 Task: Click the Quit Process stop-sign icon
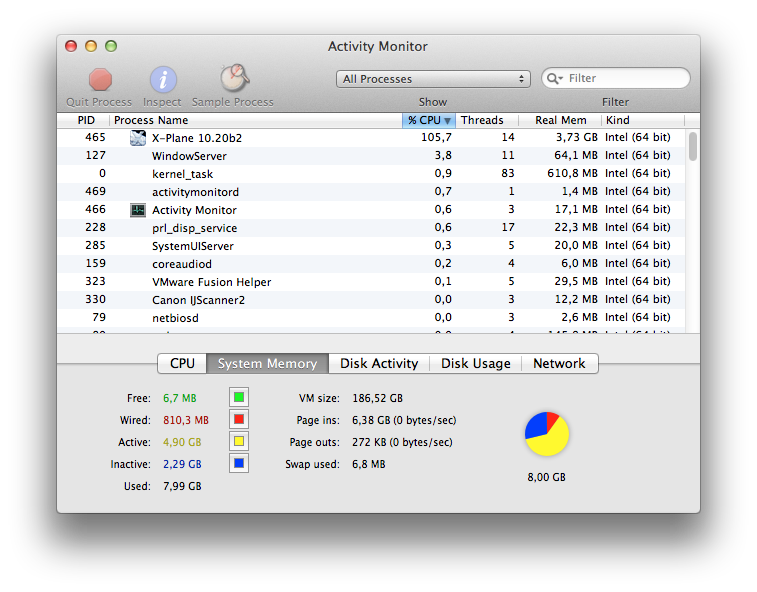(100, 80)
